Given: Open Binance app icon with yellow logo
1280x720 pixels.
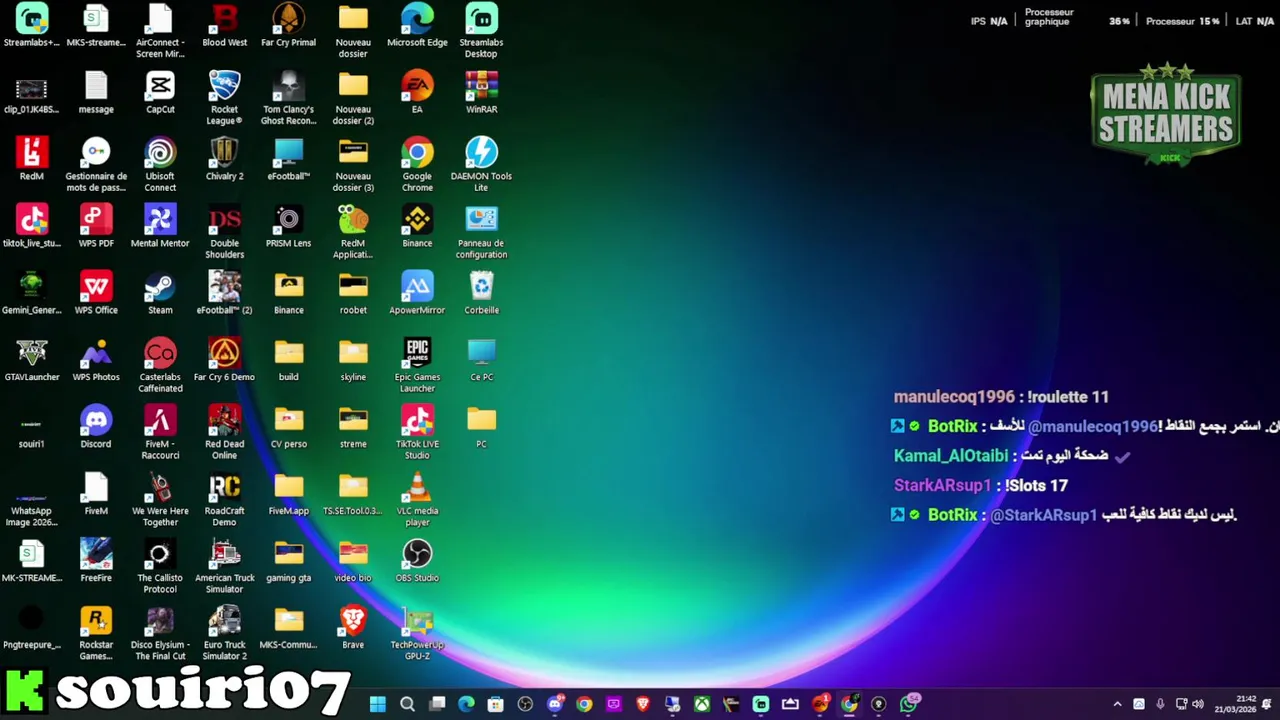Looking at the screenshot, I should click(x=417, y=226).
